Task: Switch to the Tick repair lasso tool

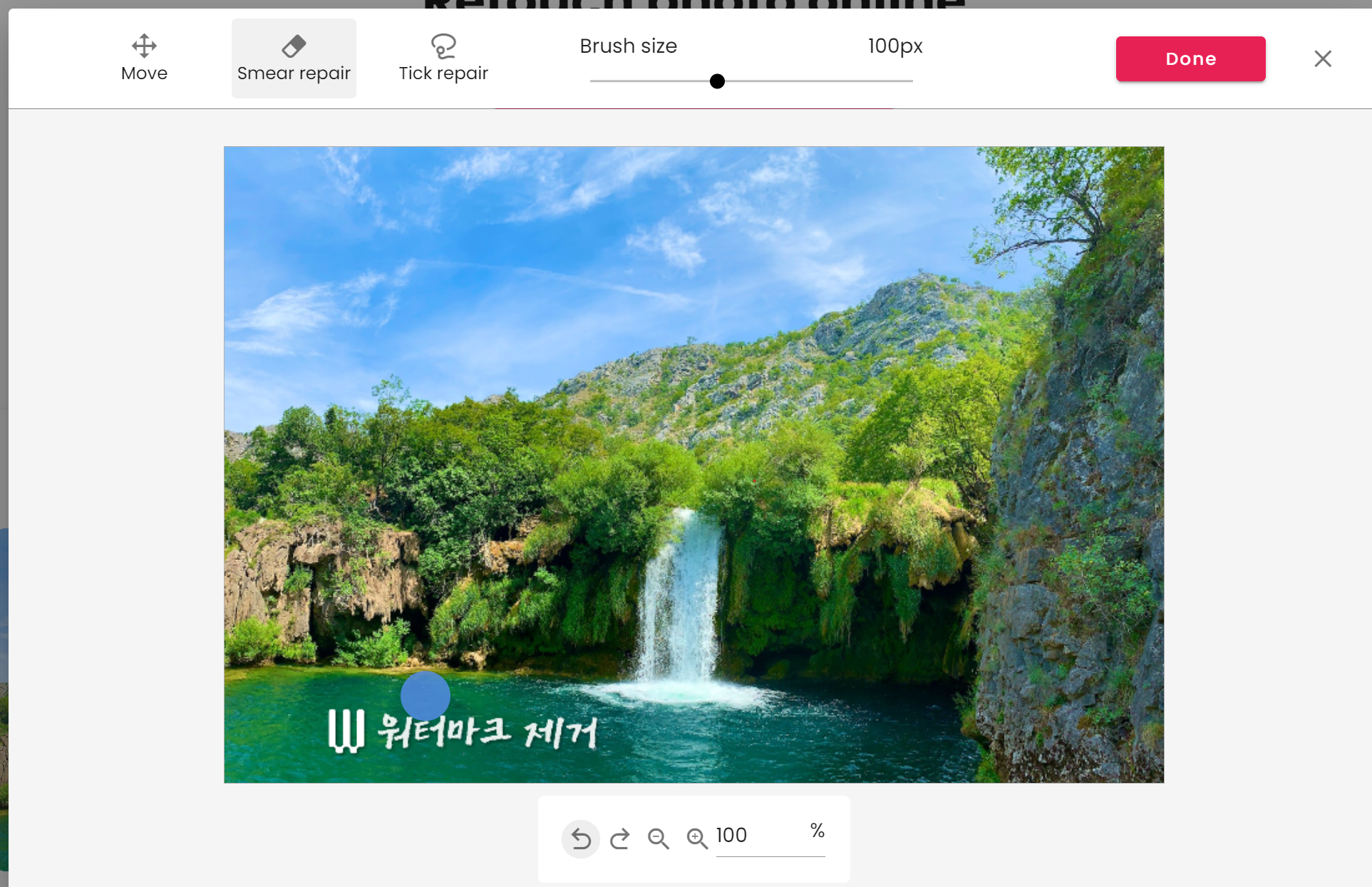Action: coord(443,46)
